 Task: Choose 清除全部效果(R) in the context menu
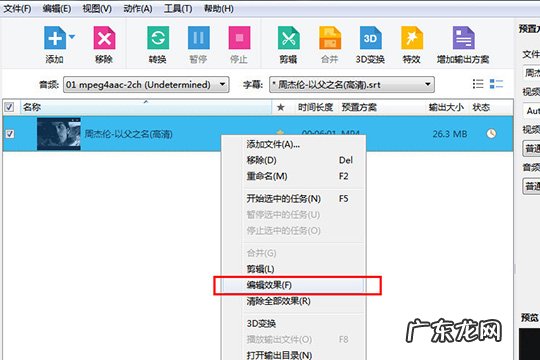293,301
